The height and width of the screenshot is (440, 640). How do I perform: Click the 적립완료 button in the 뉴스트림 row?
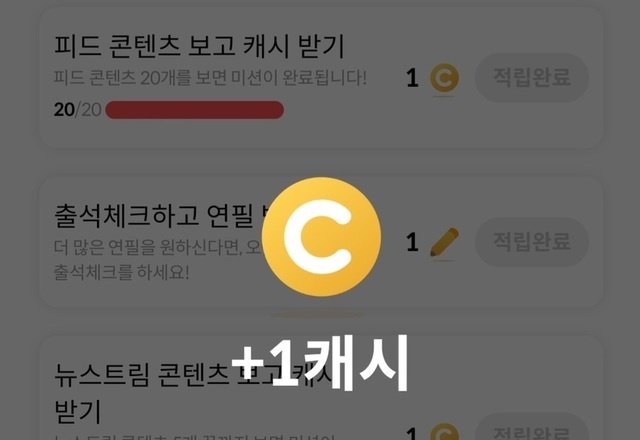pyautogui.click(x=532, y=427)
